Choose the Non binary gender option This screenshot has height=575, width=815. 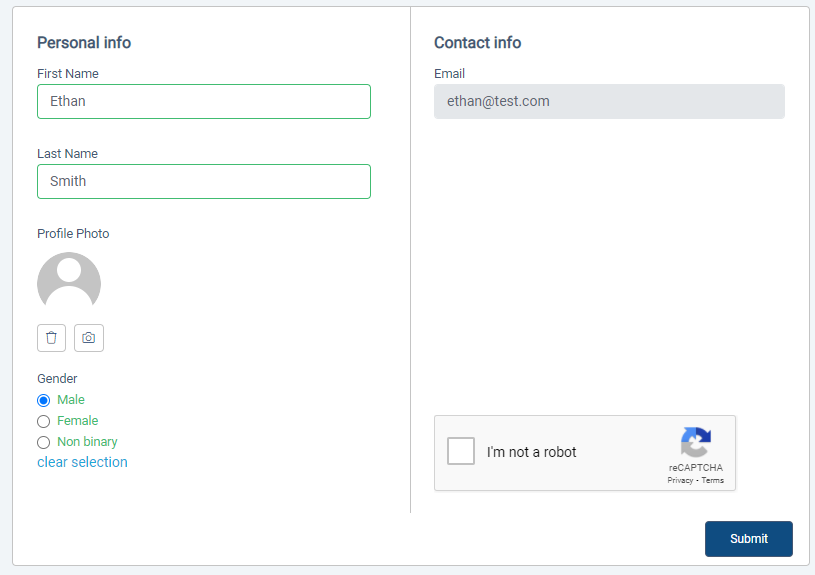coord(43,442)
